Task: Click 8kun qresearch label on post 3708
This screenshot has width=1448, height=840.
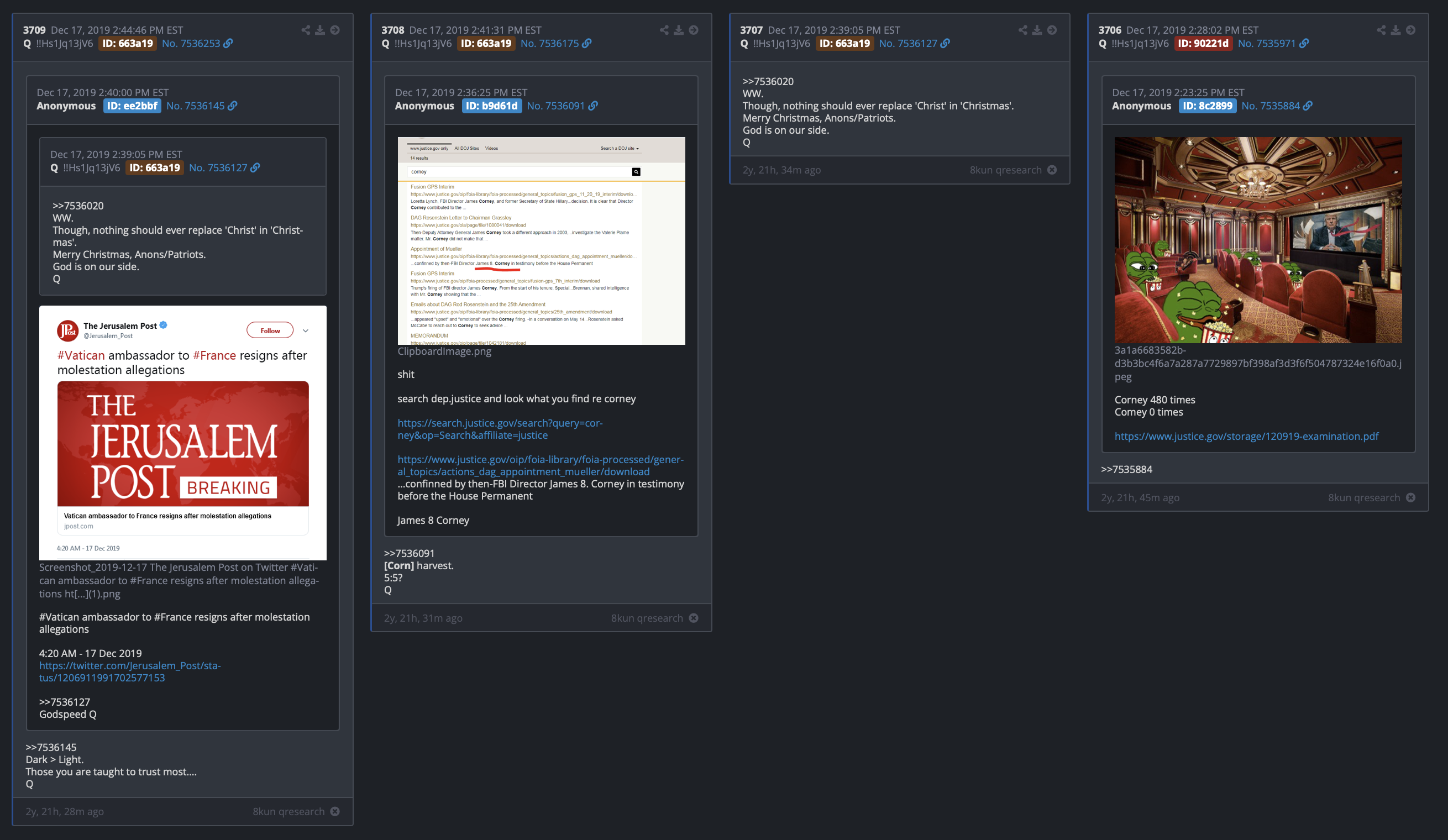Action: coord(647,618)
